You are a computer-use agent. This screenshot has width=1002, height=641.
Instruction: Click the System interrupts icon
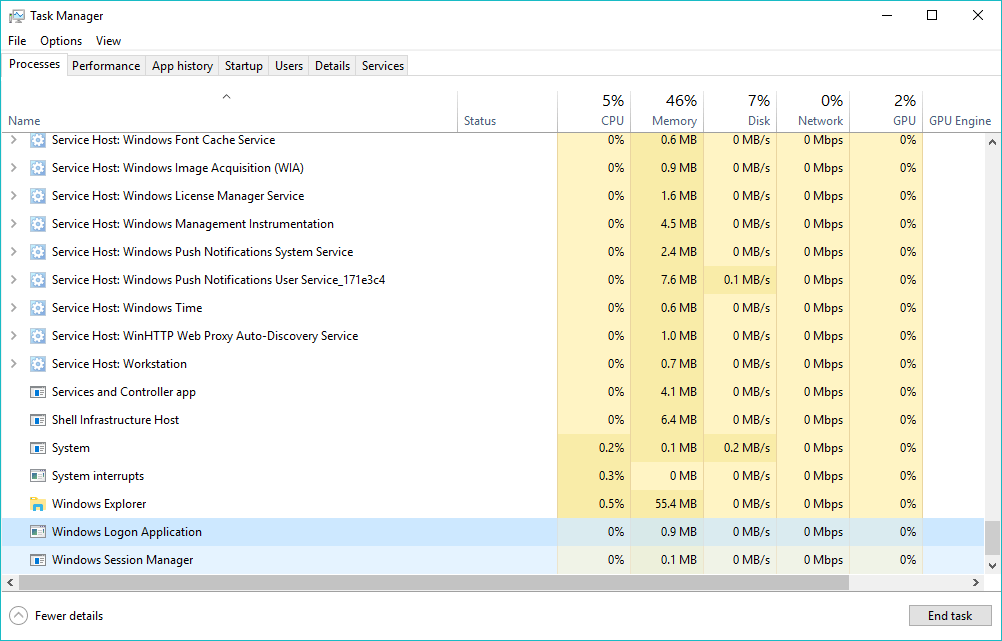point(37,476)
